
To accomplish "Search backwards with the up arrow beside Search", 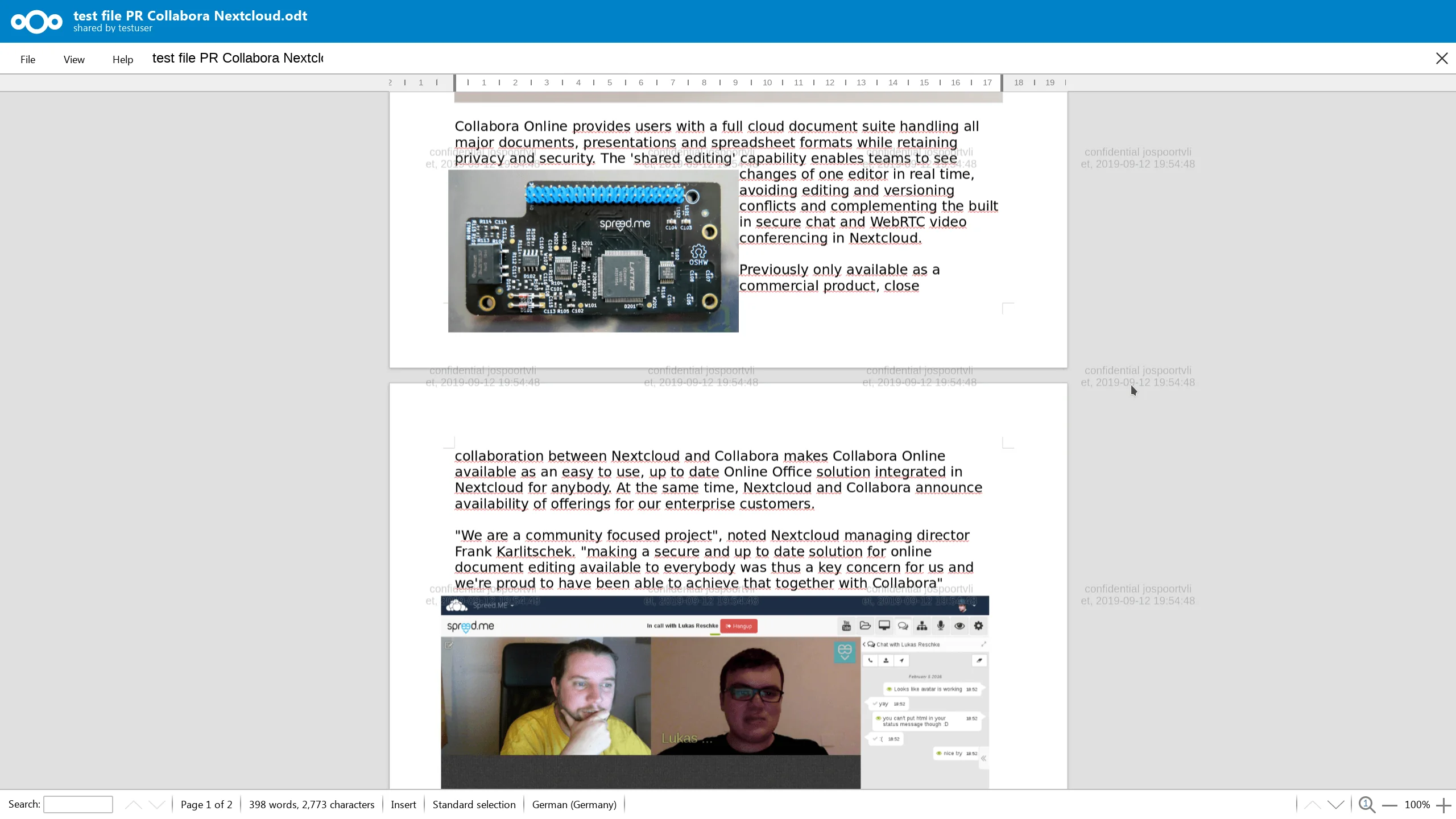I will coord(133,804).
